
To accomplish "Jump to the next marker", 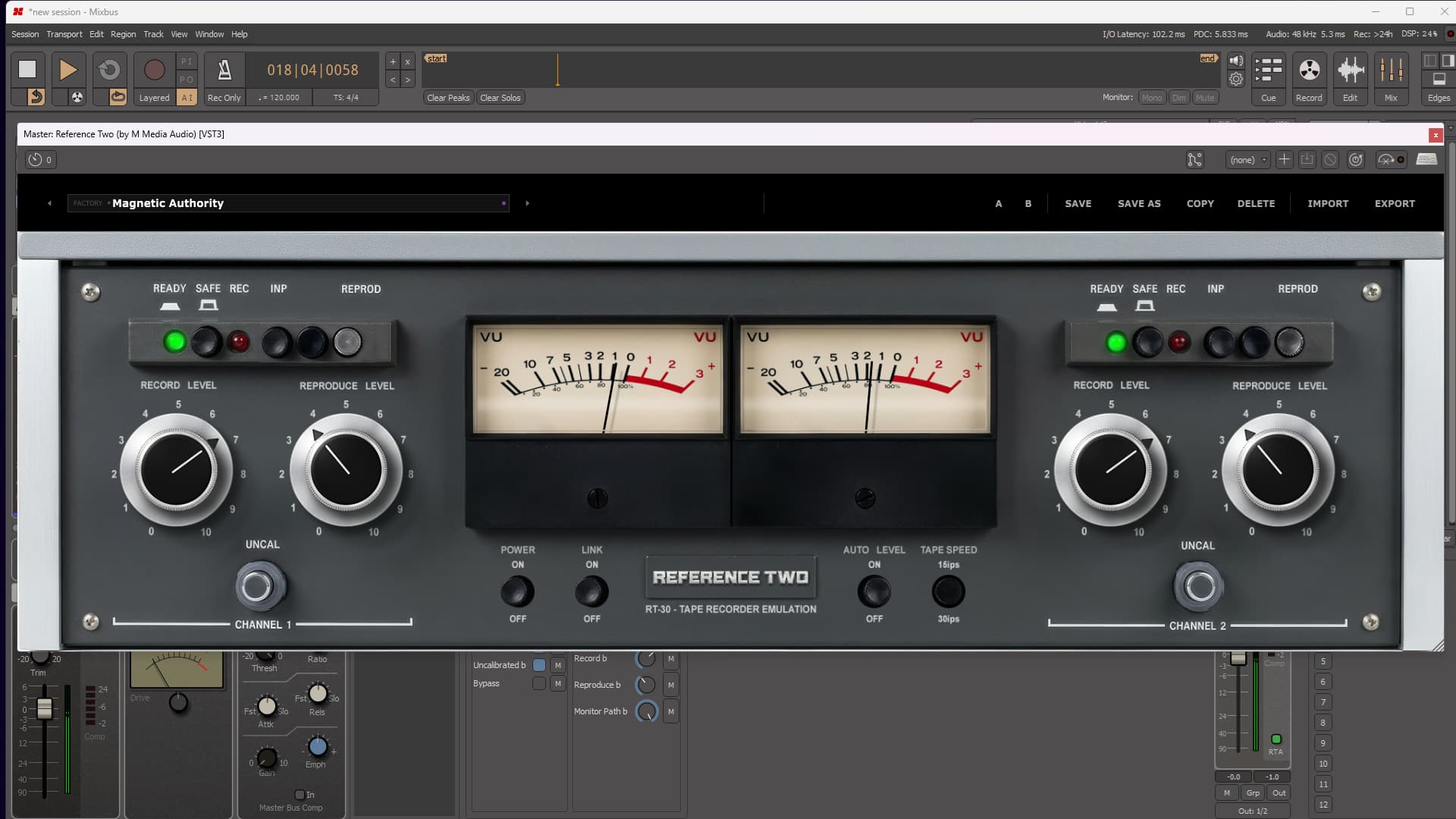I will coord(408,79).
